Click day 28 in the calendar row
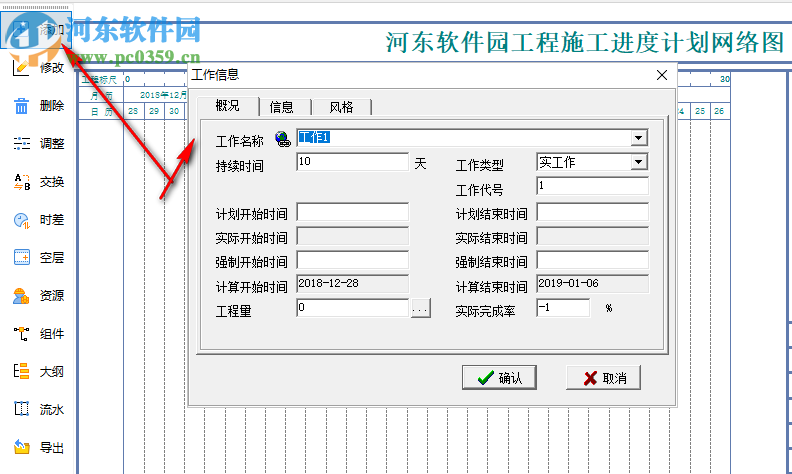792x474 pixels. point(133,111)
